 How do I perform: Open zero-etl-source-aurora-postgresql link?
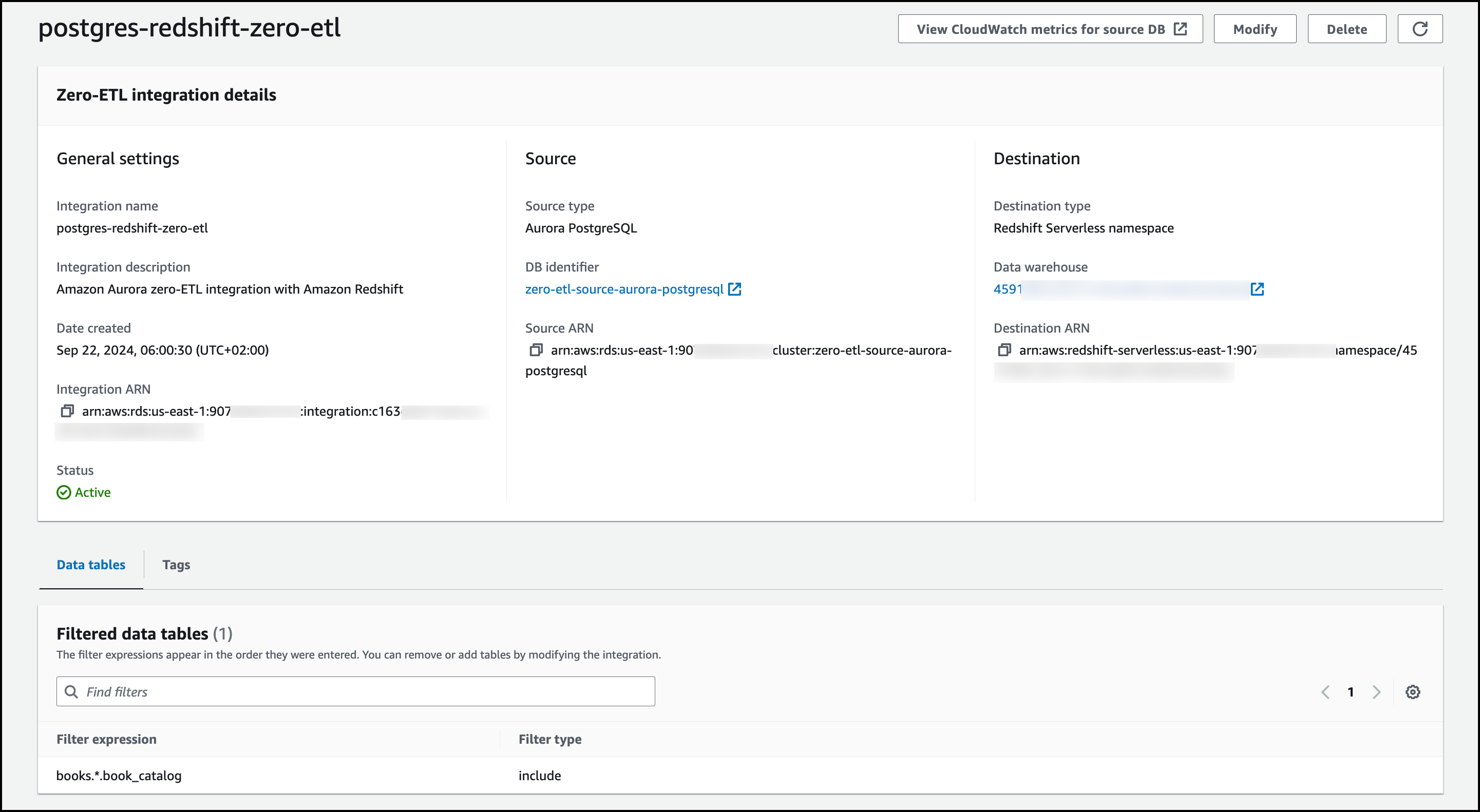624,289
